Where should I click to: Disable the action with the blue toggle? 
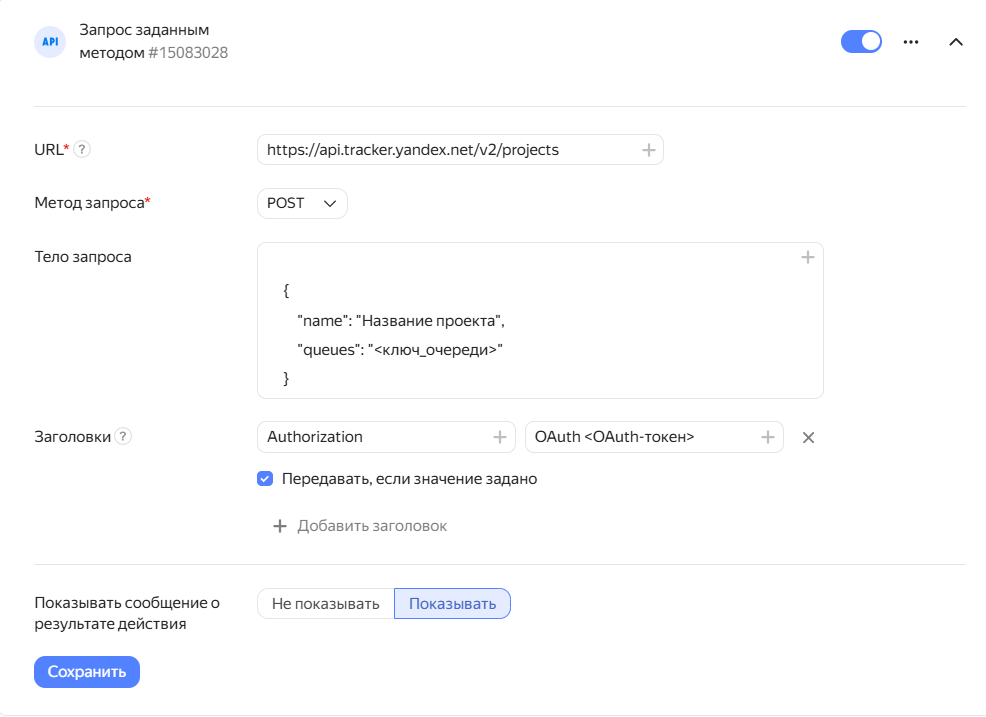tap(861, 41)
